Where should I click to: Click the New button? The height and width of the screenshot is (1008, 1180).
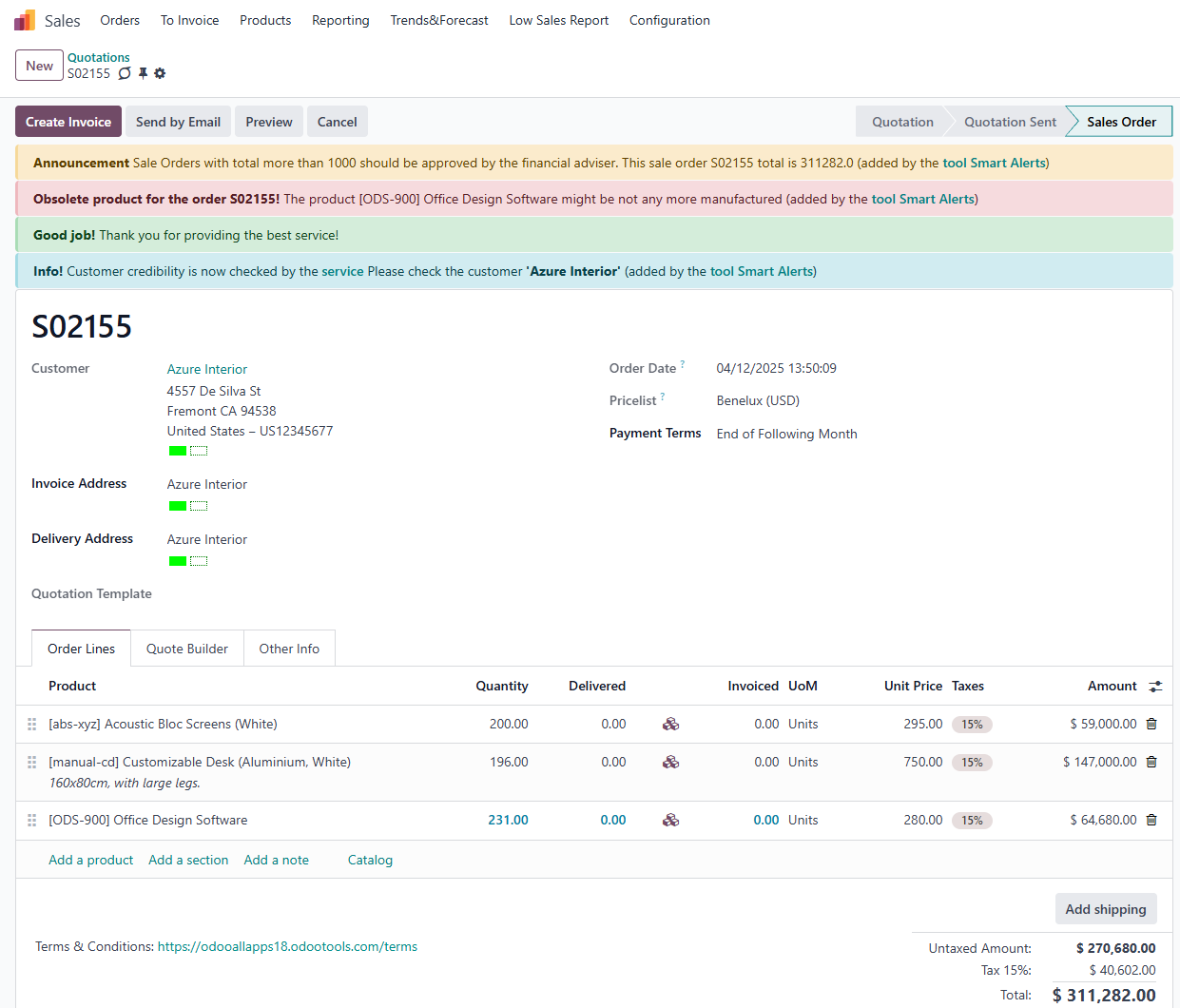(39, 66)
